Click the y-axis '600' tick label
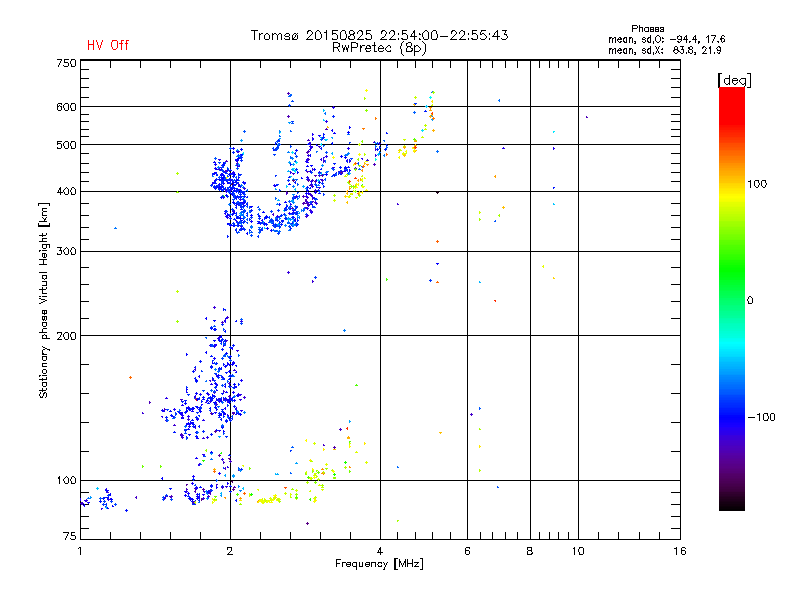The width and height of the screenshot is (800, 600). click(66, 107)
